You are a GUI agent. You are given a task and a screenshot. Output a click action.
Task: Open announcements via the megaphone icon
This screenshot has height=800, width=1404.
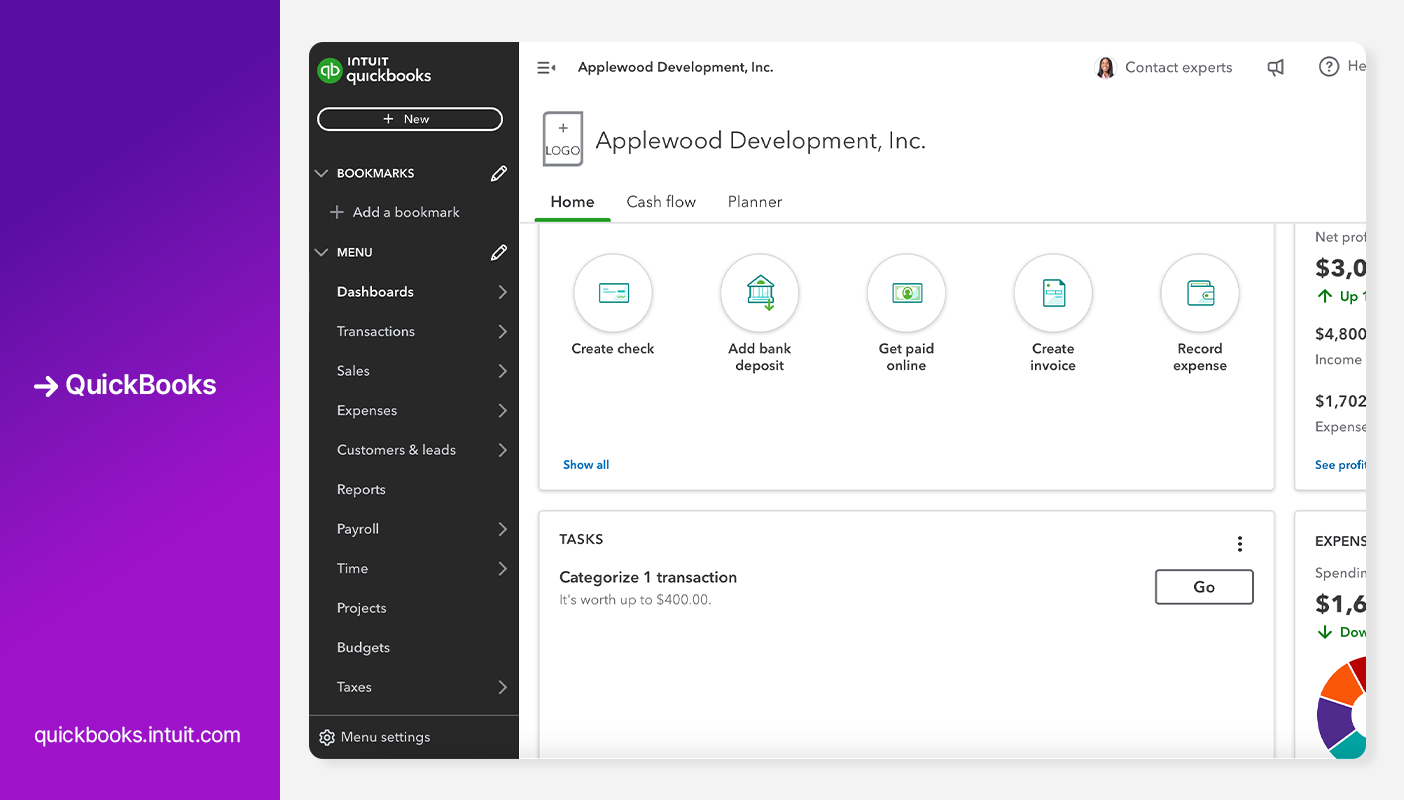click(x=1275, y=67)
